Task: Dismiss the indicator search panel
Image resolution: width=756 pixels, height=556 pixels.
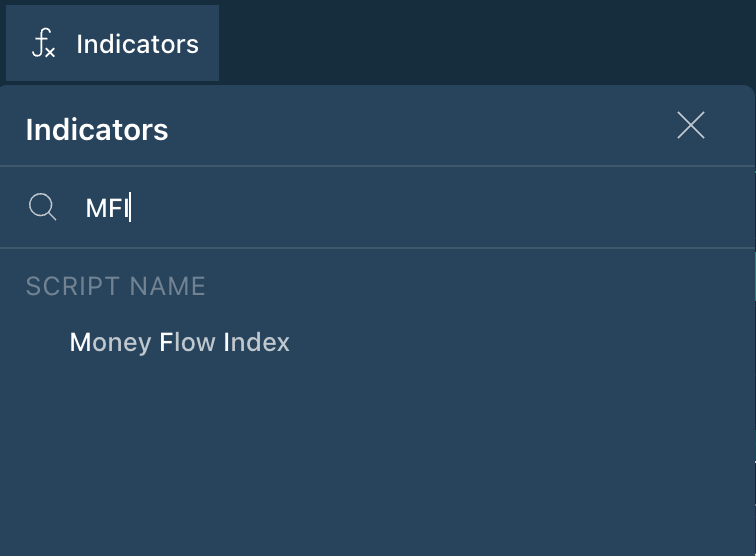Action: point(691,126)
